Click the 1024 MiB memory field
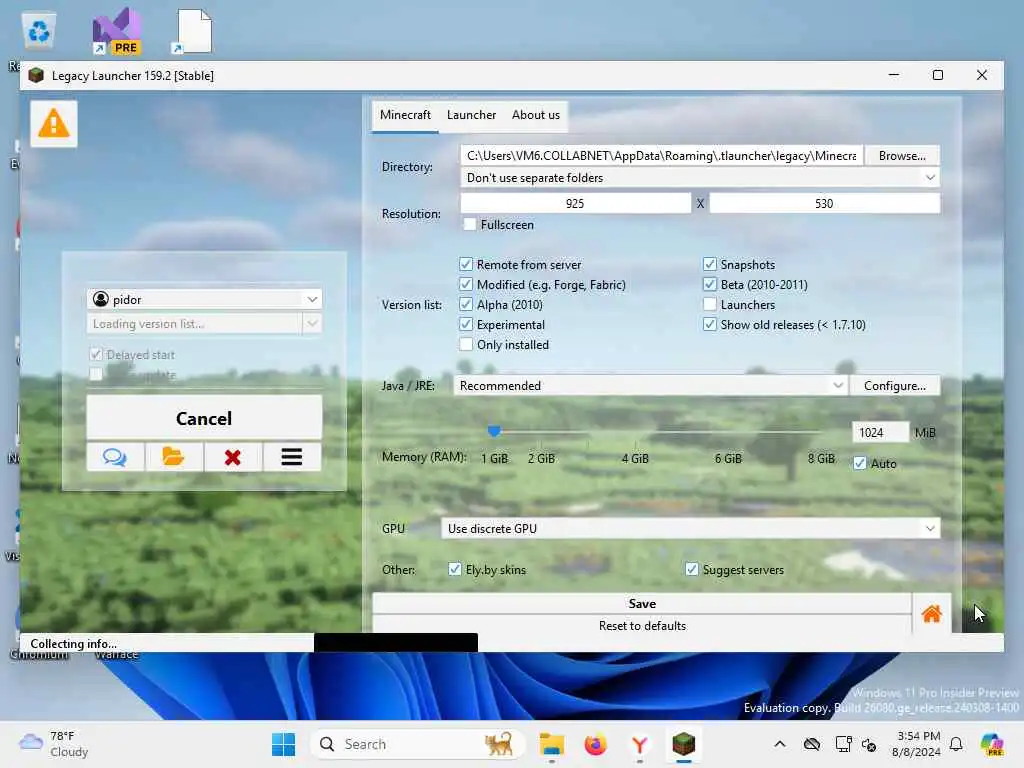The width and height of the screenshot is (1024, 768). [x=880, y=432]
